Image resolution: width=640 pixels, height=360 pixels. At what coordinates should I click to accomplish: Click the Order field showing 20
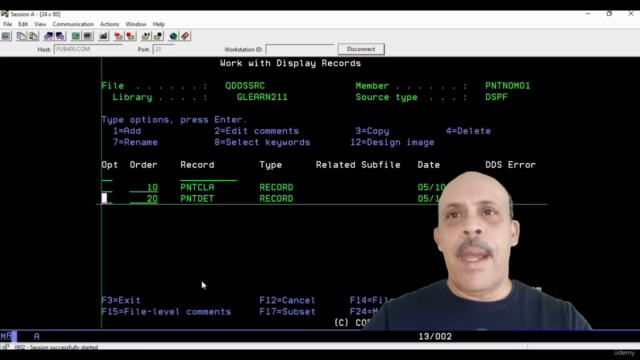(x=144, y=199)
